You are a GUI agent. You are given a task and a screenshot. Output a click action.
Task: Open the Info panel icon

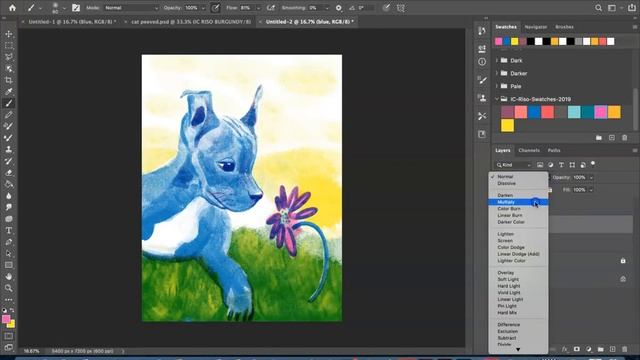pos(482,62)
